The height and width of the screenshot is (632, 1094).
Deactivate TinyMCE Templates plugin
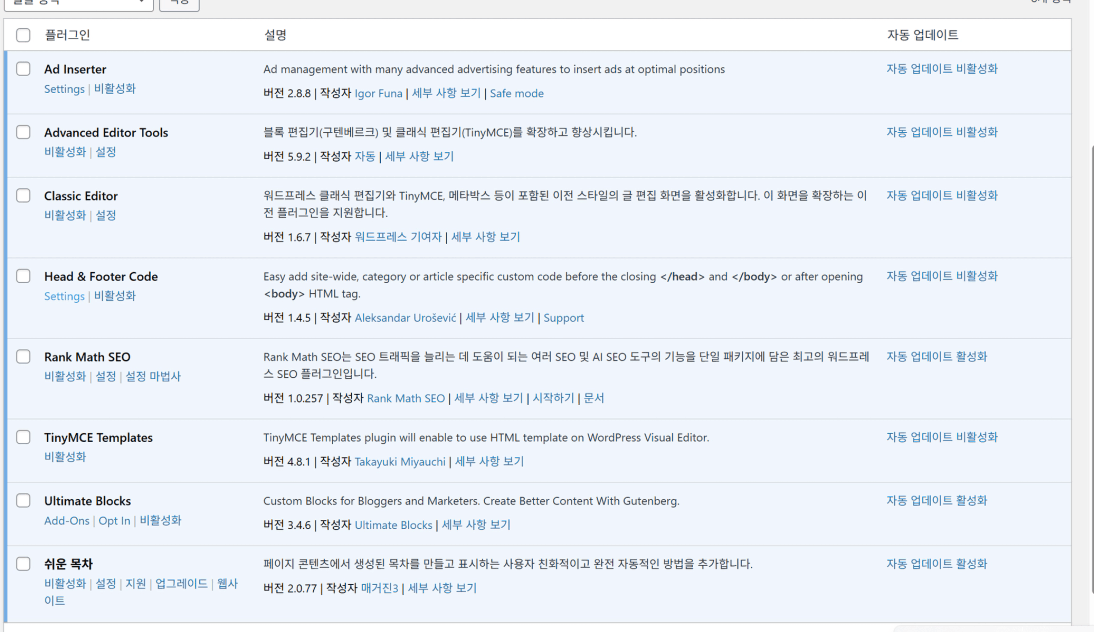coord(65,457)
